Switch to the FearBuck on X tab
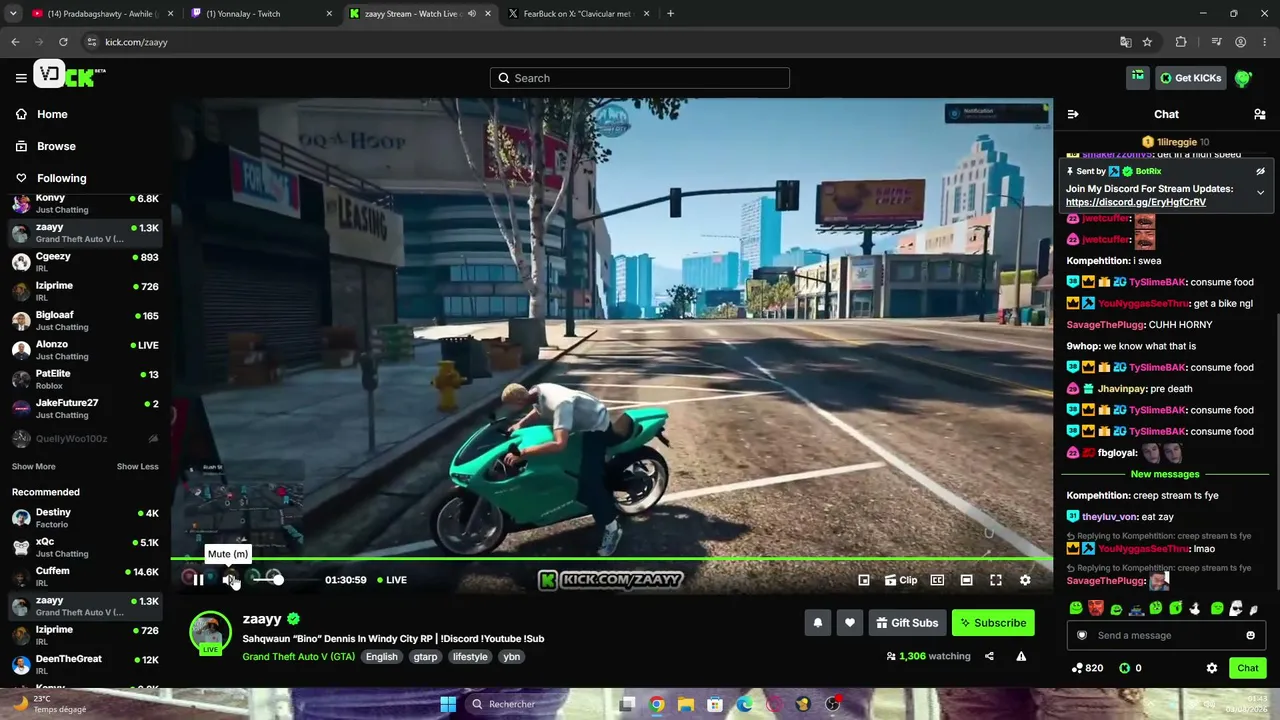 578,14
